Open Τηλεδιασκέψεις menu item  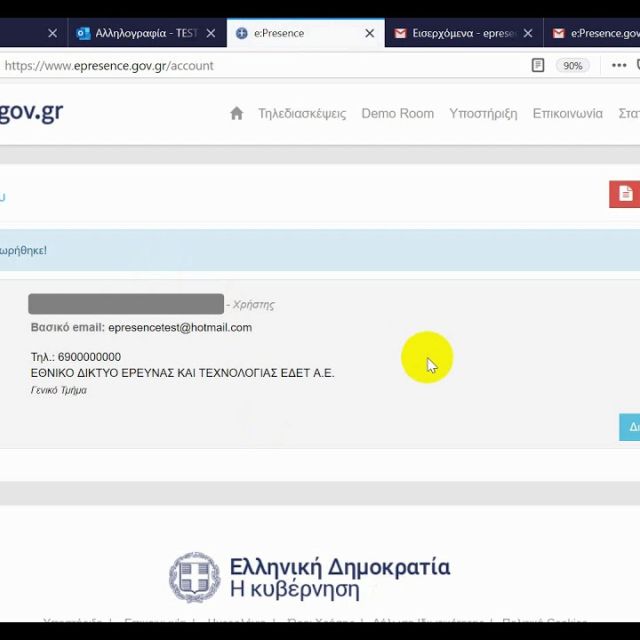click(x=302, y=113)
